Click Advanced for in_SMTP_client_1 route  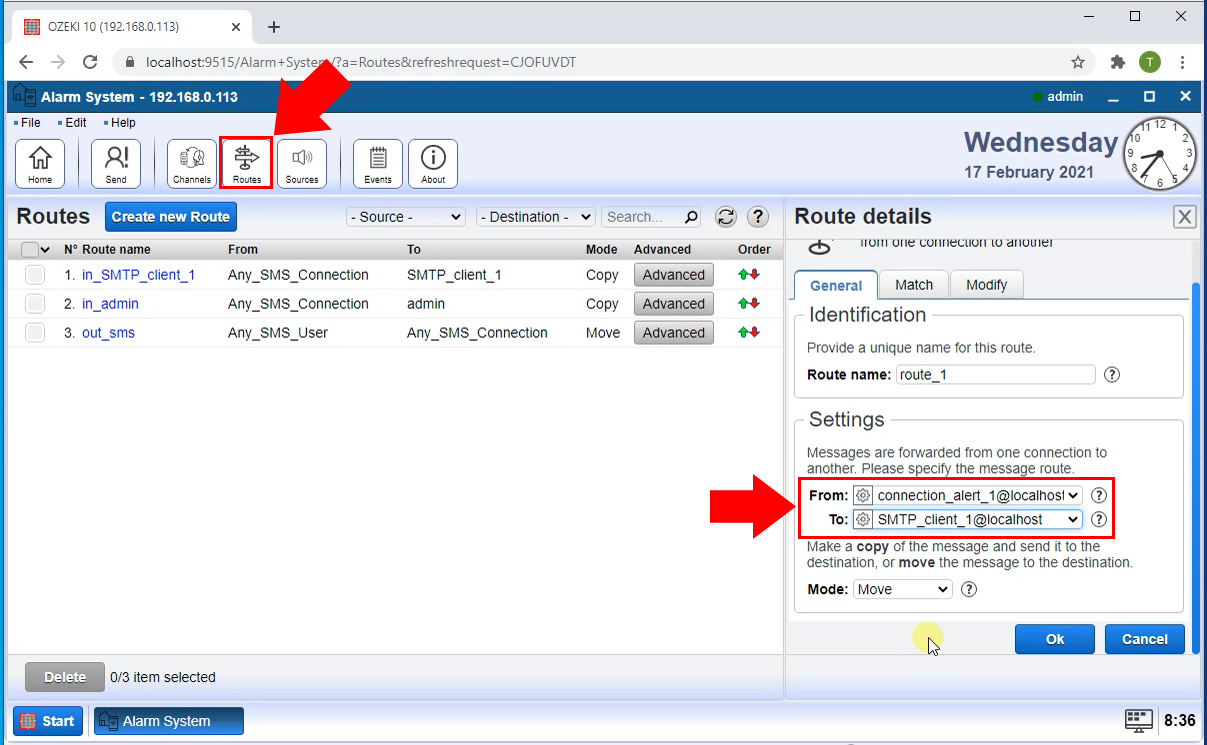coord(674,275)
